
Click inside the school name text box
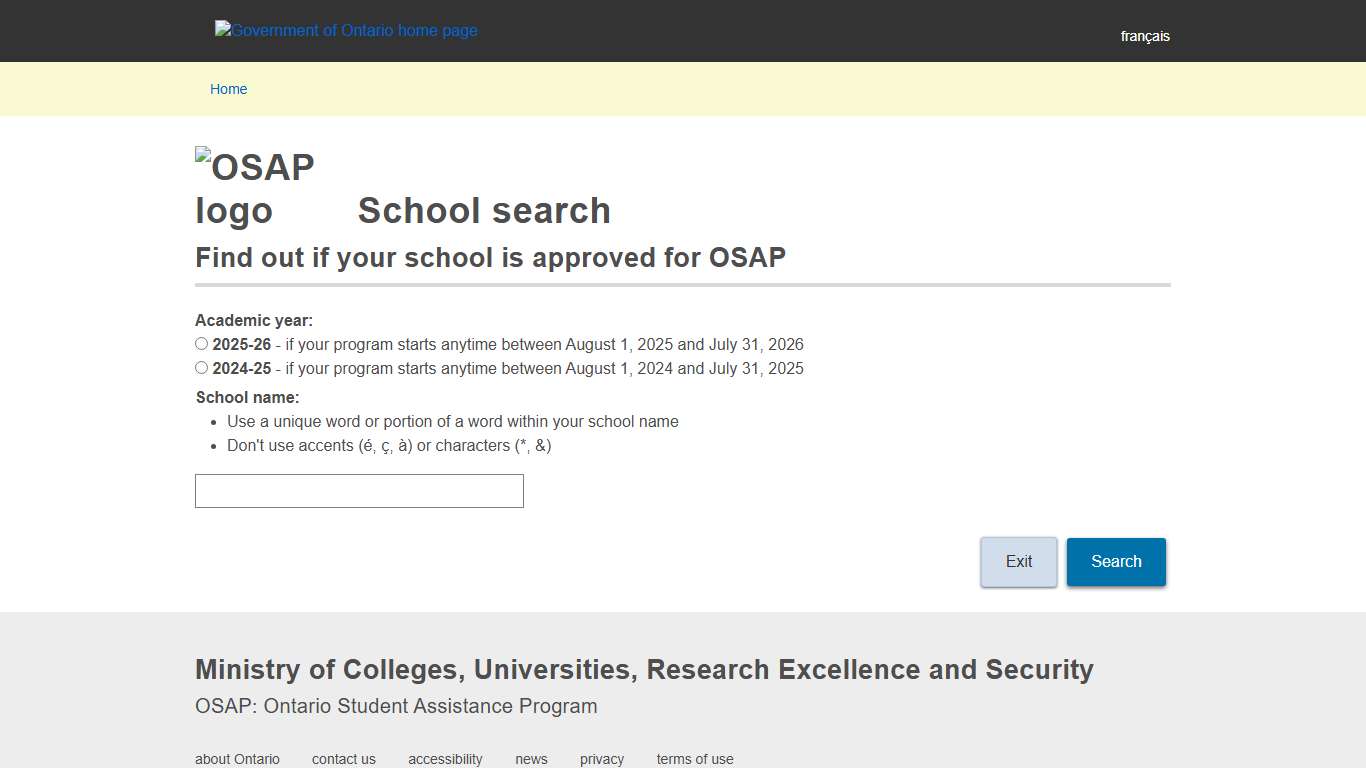tap(358, 490)
